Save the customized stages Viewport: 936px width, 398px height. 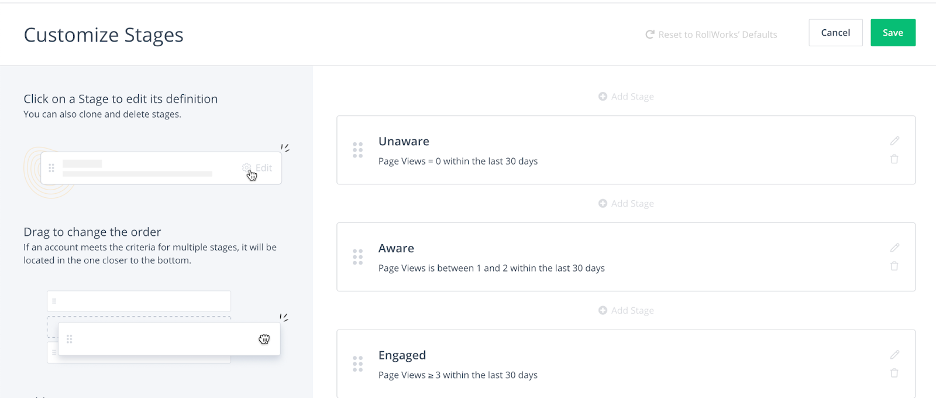point(893,33)
